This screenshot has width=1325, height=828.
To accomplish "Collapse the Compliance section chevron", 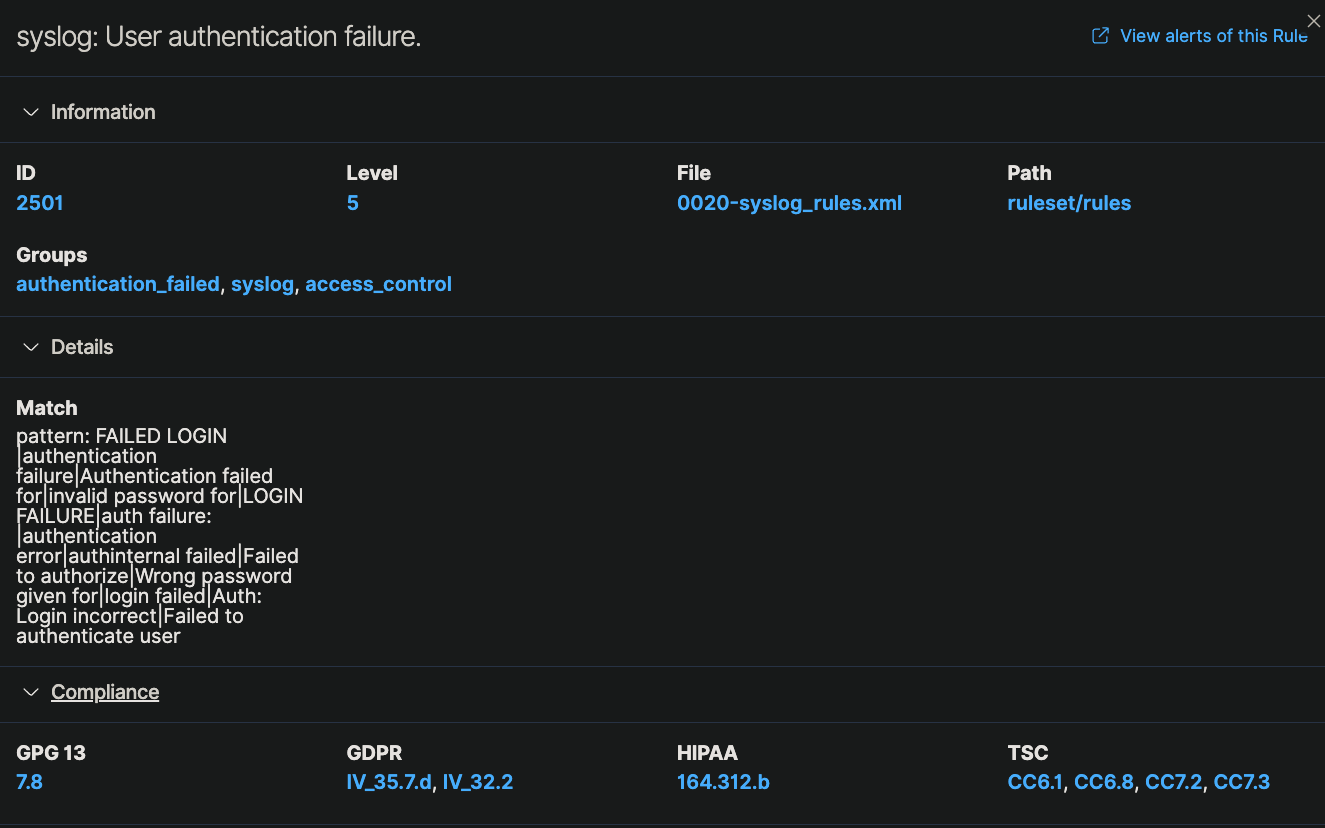I will coord(29,692).
